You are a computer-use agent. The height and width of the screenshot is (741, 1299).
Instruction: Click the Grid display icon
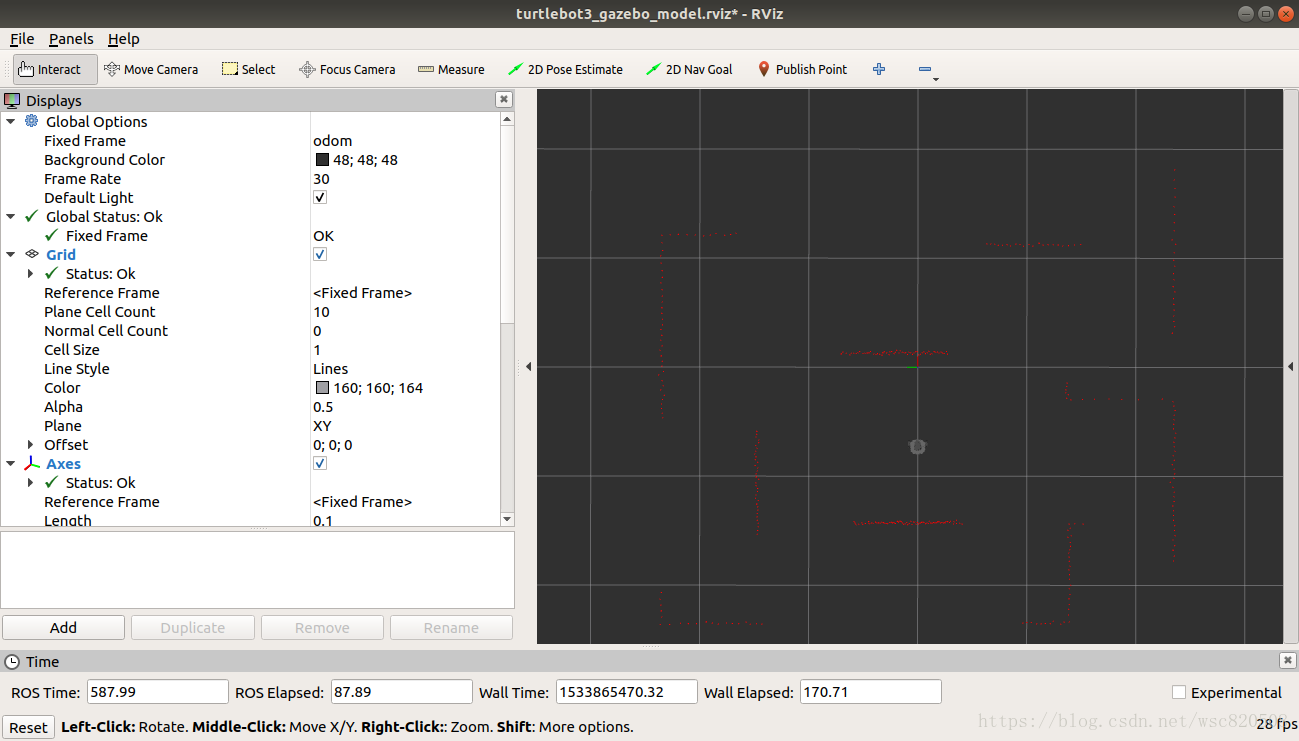coord(32,254)
